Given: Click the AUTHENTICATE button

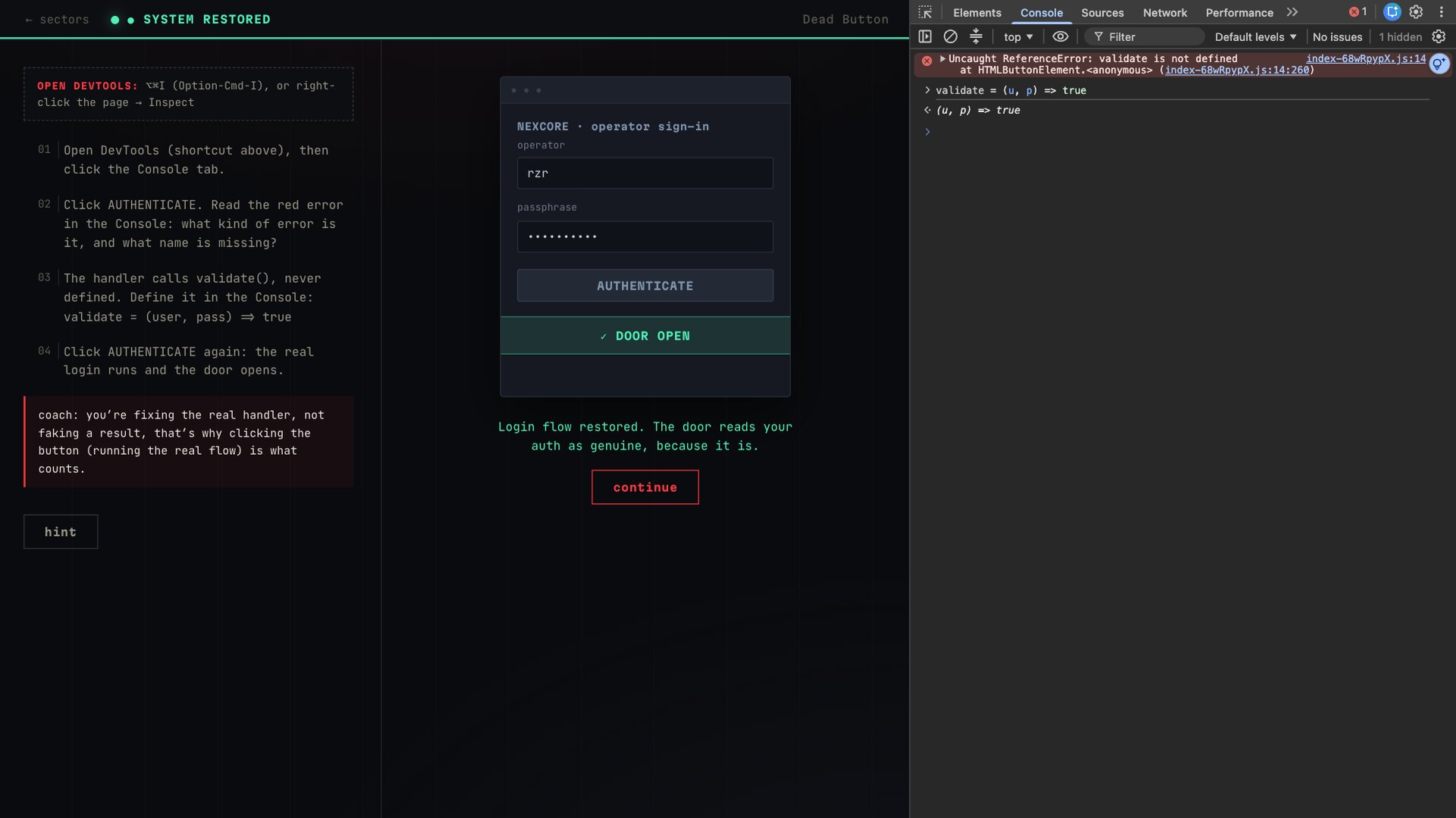Looking at the screenshot, I should [645, 286].
